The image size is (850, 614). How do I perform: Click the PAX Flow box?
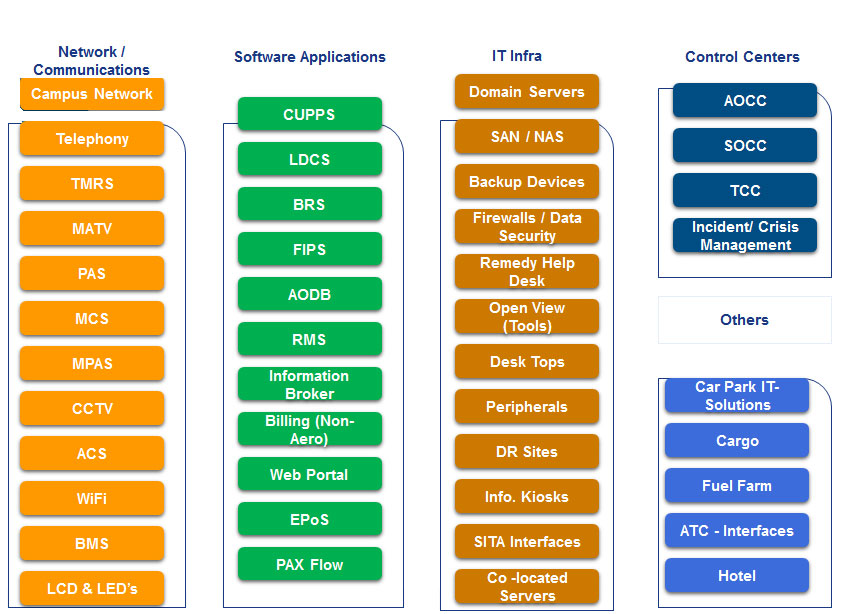coord(310,564)
